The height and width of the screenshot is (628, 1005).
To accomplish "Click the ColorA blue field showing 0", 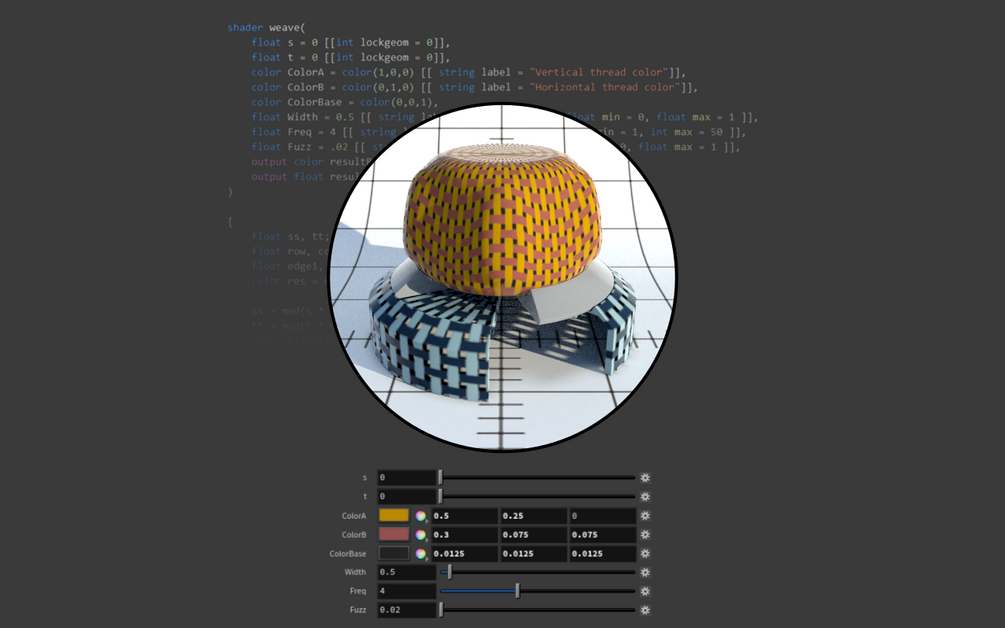I will pos(602,515).
